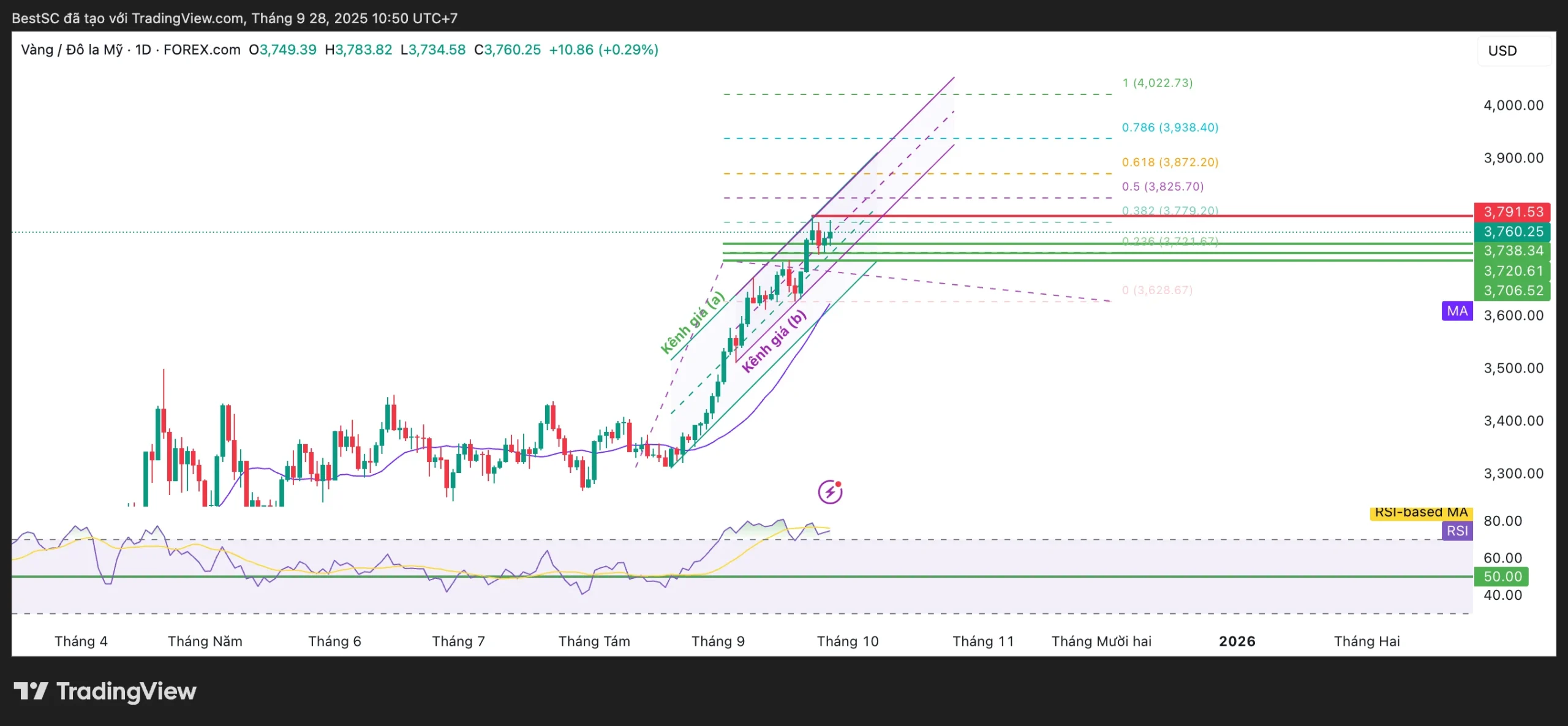Click the Tháng 10 label on time axis

click(847, 641)
